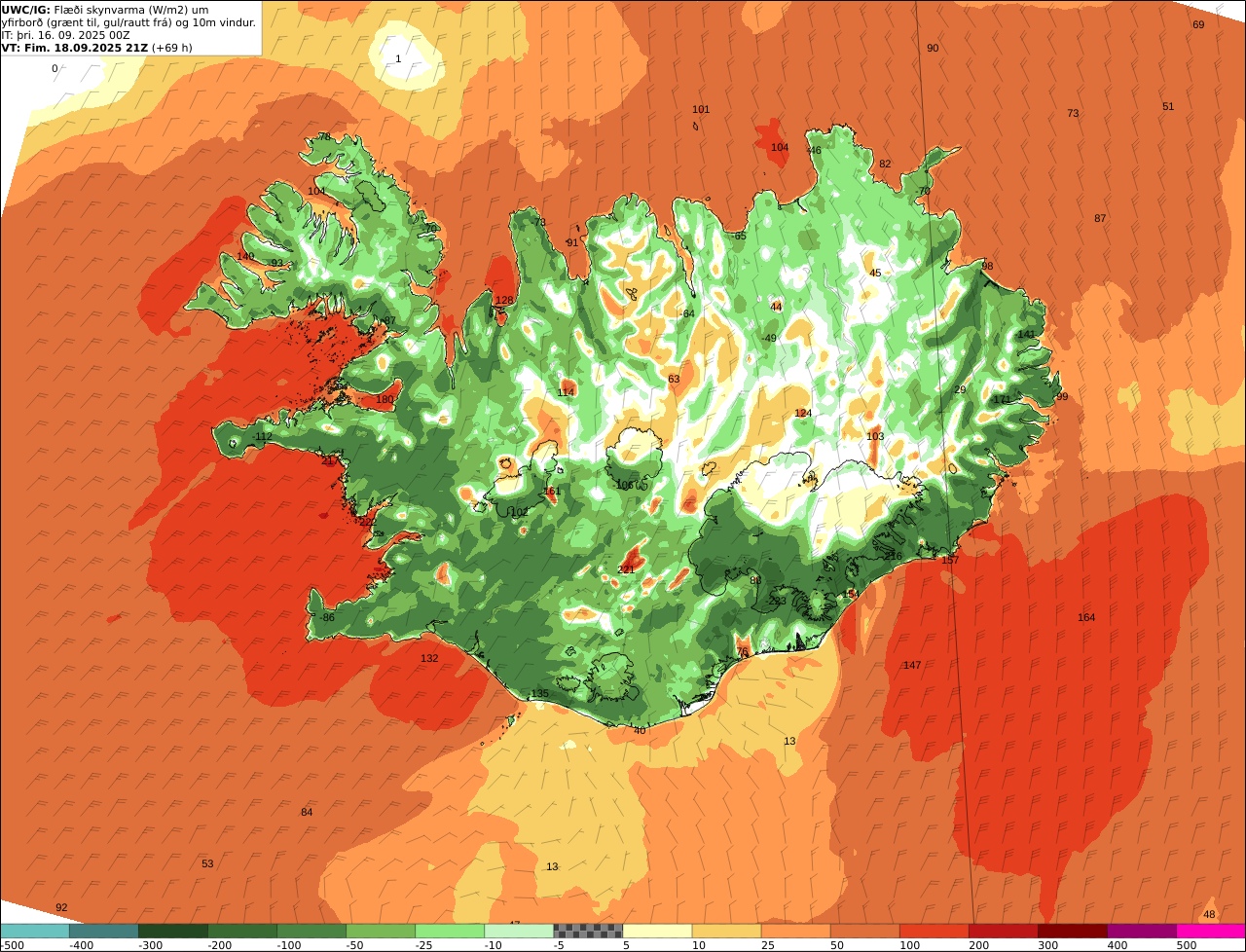Click the map value '-171' in the eastern fjords
Image resolution: width=1246 pixels, height=952 pixels.
click(x=1001, y=400)
